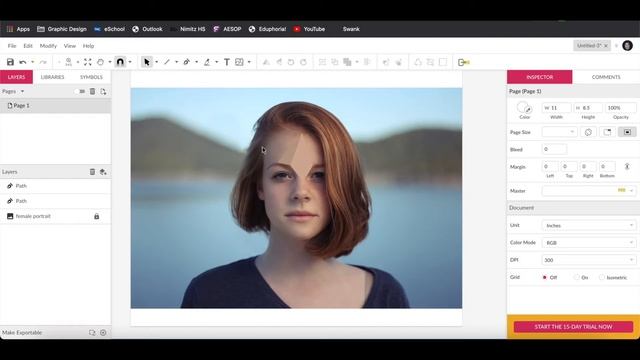The image size is (640, 360).
Task: Select the female portrait layer
Action: pyautogui.click(x=55, y=216)
